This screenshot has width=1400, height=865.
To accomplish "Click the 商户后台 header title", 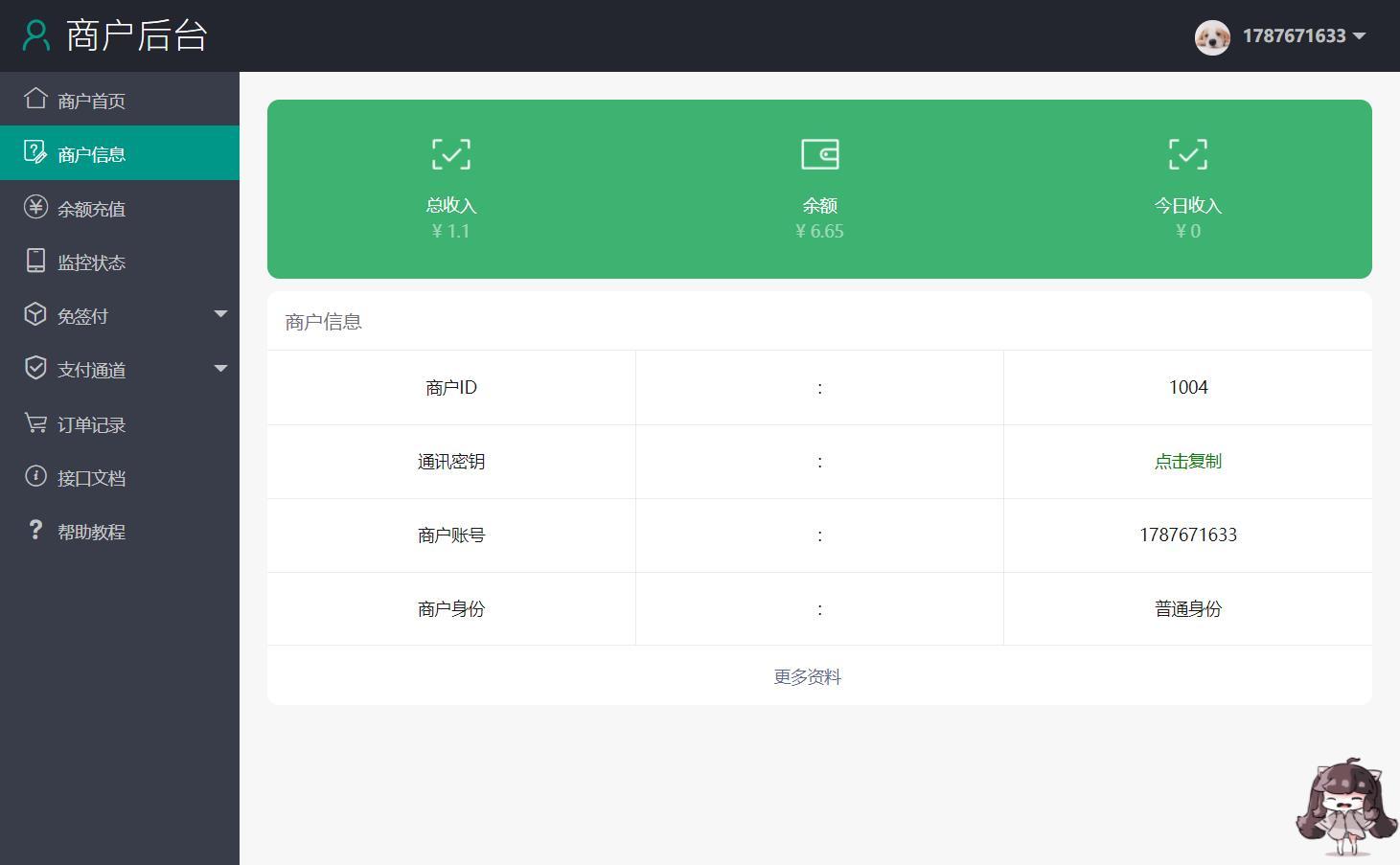I will (137, 35).
